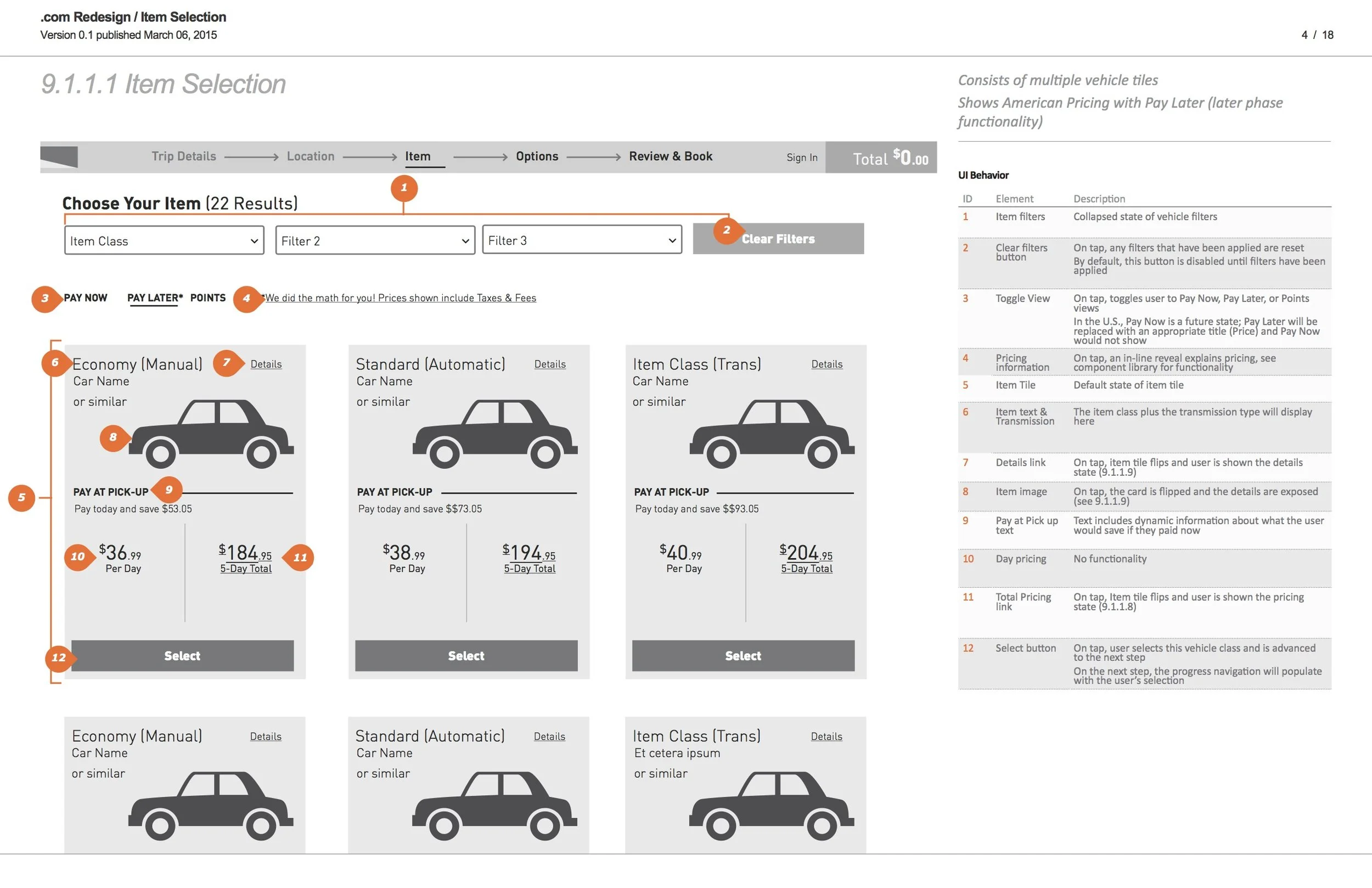Jump to the Options step
1372x888 pixels.
pos(537,156)
